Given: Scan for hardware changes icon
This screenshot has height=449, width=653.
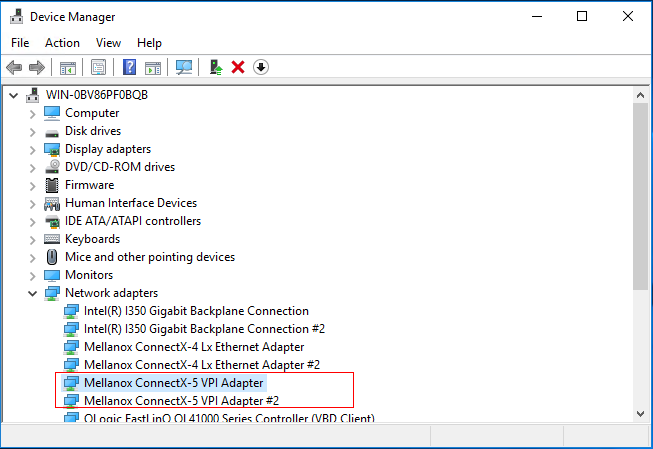Looking at the screenshot, I should click(184, 67).
